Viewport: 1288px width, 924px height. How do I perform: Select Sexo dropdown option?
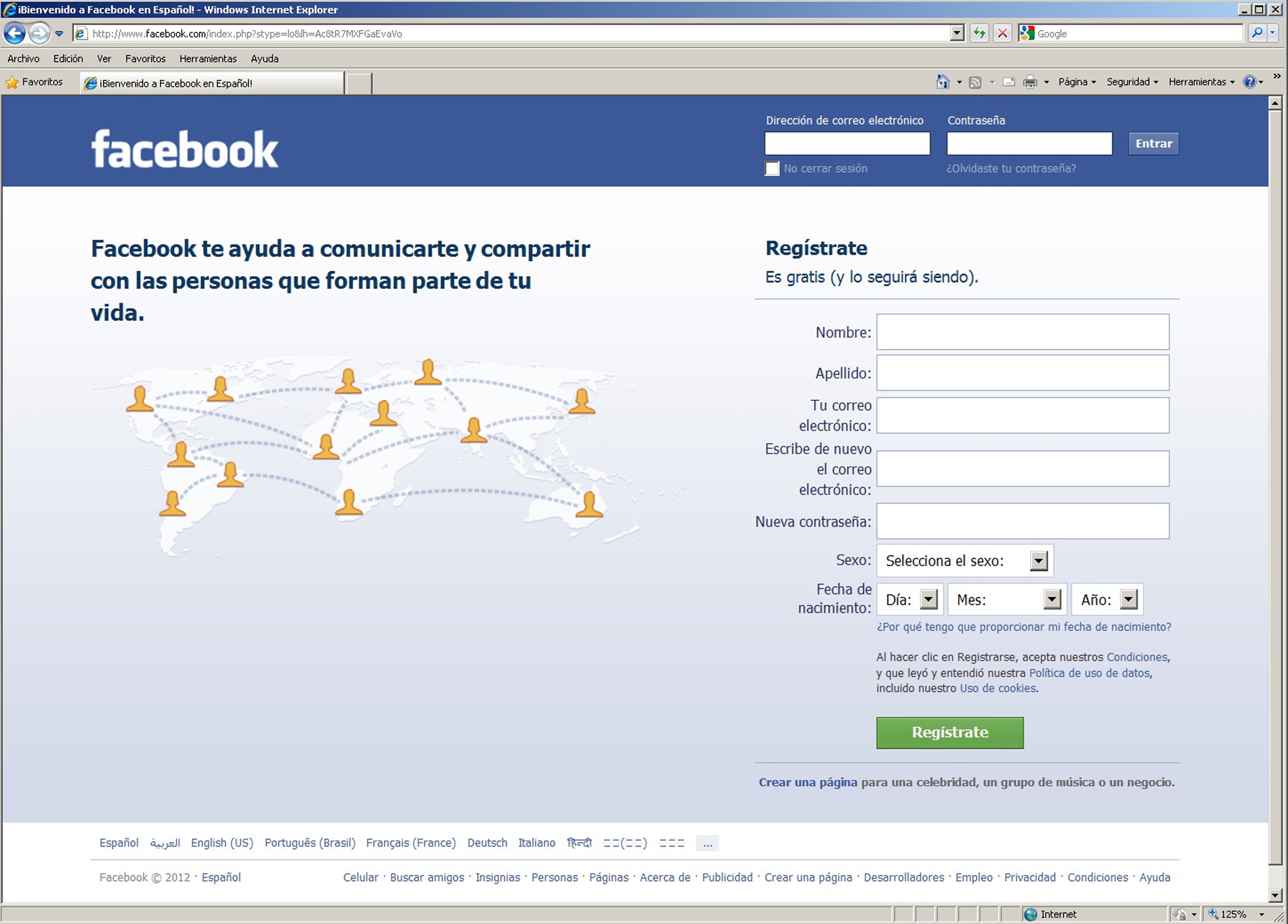click(963, 560)
